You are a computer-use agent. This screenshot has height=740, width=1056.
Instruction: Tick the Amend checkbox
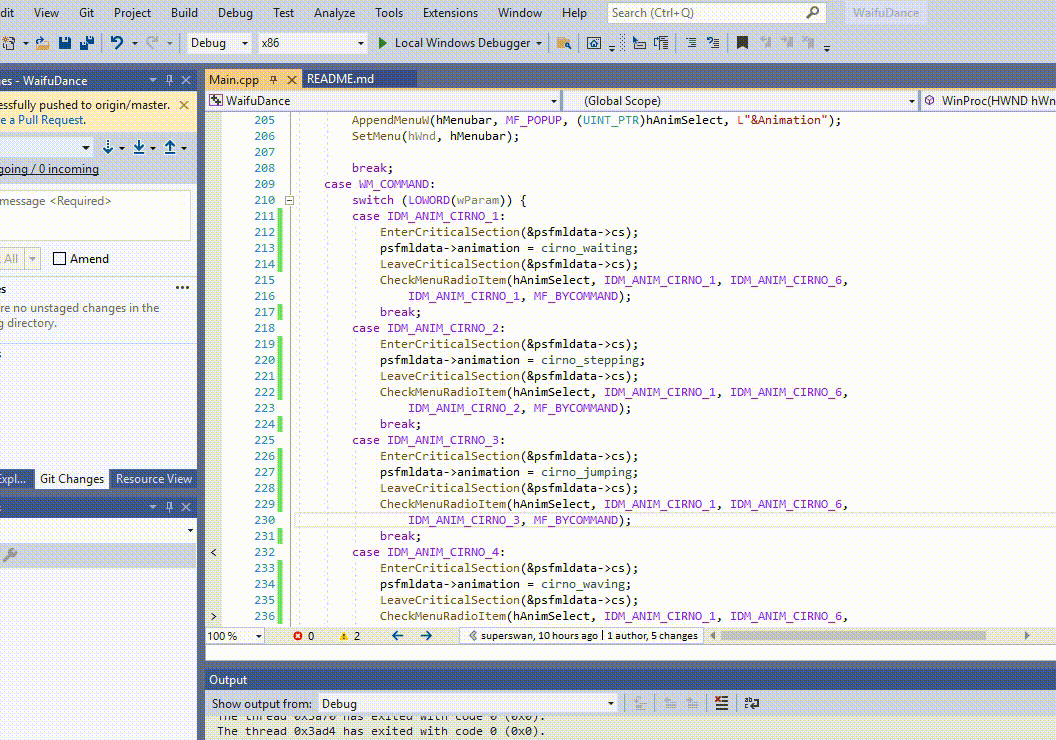point(59,259)
